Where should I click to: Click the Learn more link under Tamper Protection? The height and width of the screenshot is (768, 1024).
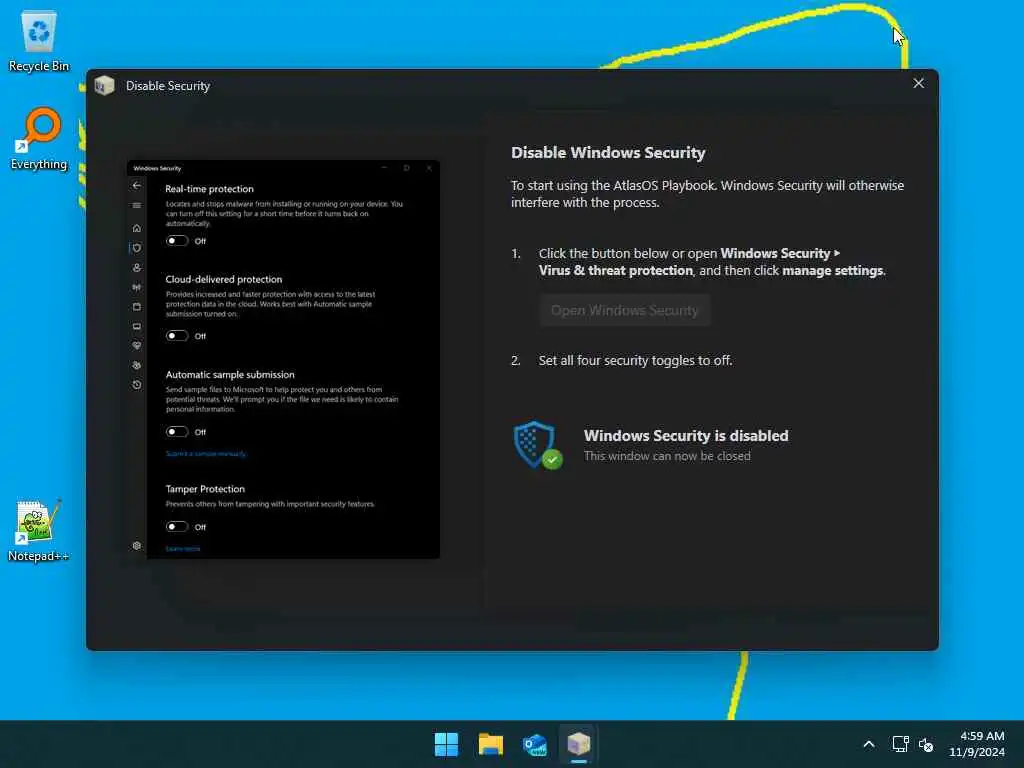click(x=183, y=549)
